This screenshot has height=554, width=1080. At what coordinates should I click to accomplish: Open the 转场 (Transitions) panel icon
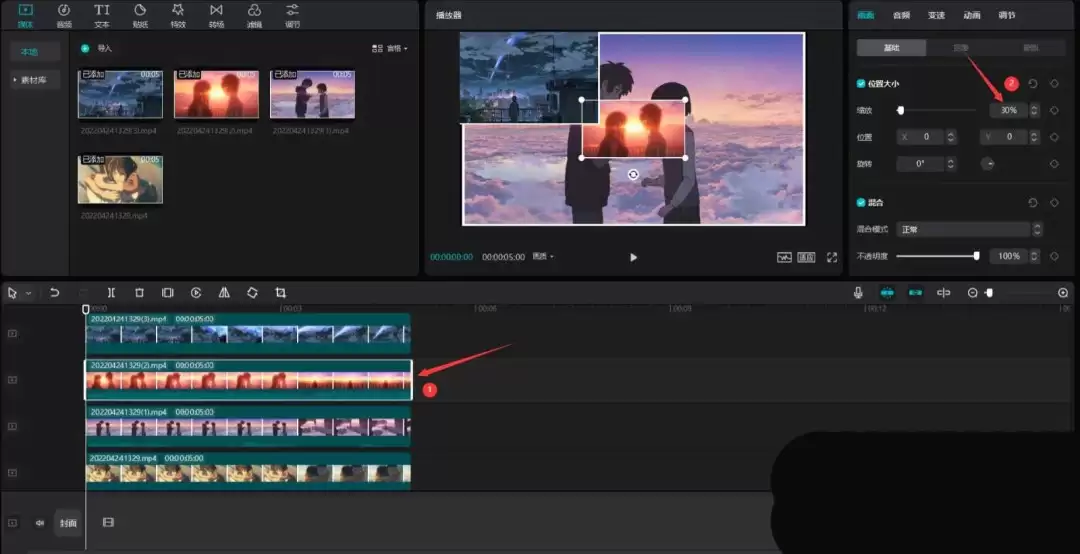tap(216, 14)
